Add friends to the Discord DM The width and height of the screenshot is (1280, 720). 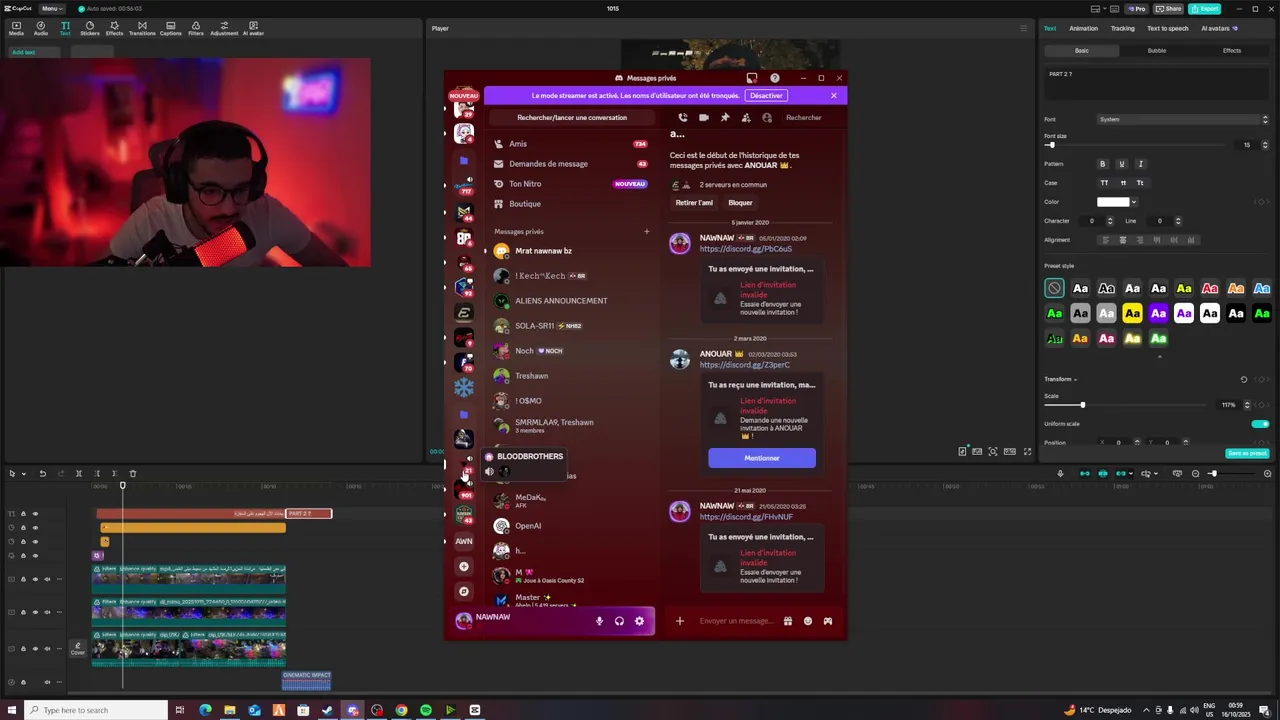746,117
